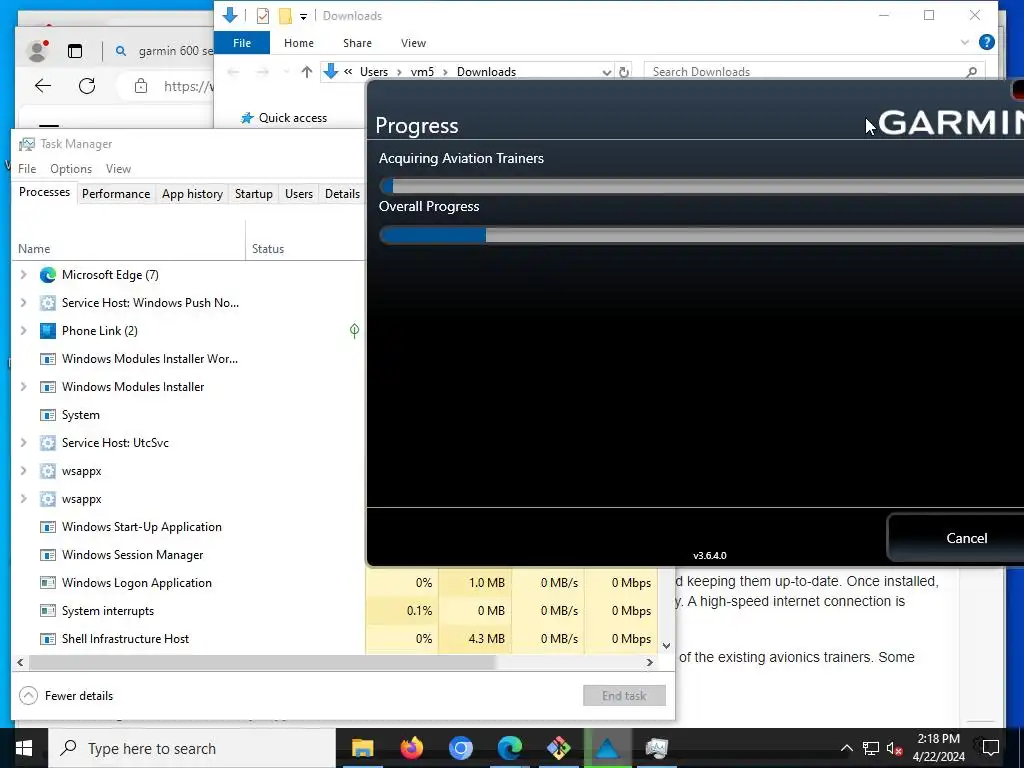Expand the Phone Link (2) process group
The width and height of the screenshot is (1024, 768).
[24, 330]
